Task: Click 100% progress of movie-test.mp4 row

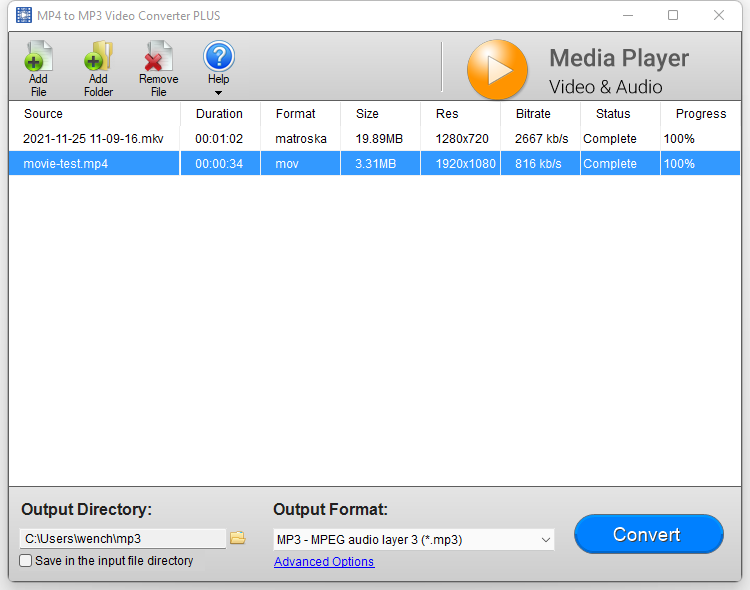Action: coord(679,164)
